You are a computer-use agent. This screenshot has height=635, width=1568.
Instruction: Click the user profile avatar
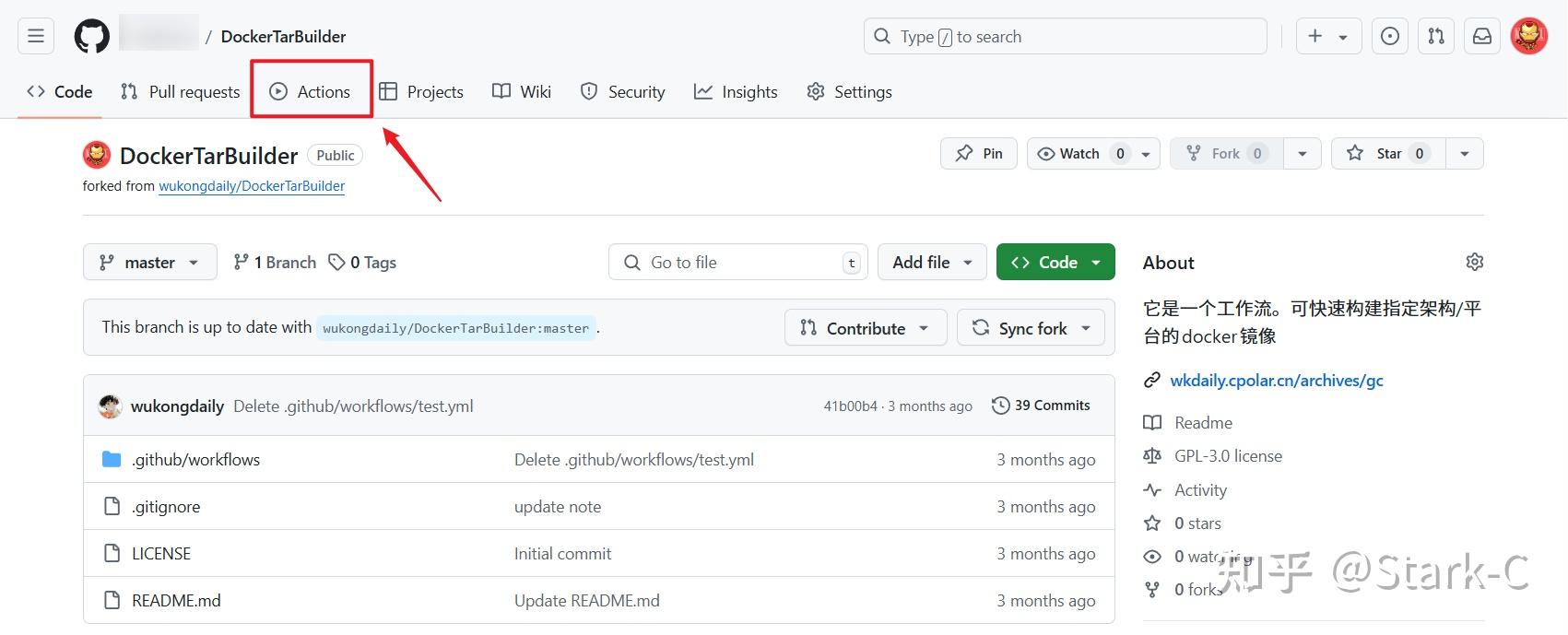tap(1529, 37)
